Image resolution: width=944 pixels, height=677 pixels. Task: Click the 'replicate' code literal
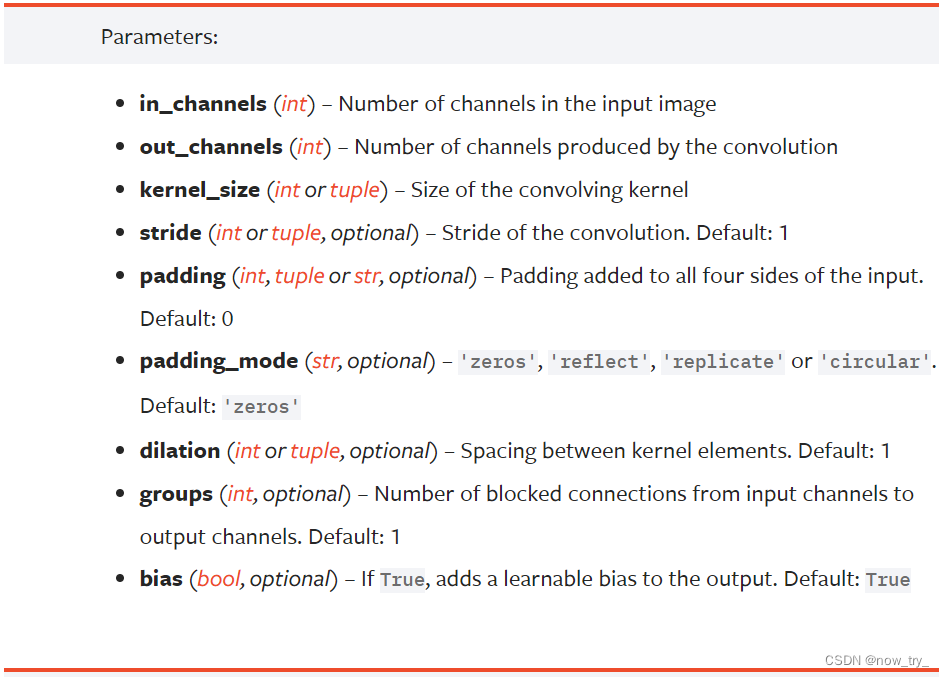click(x=722, y=362)
